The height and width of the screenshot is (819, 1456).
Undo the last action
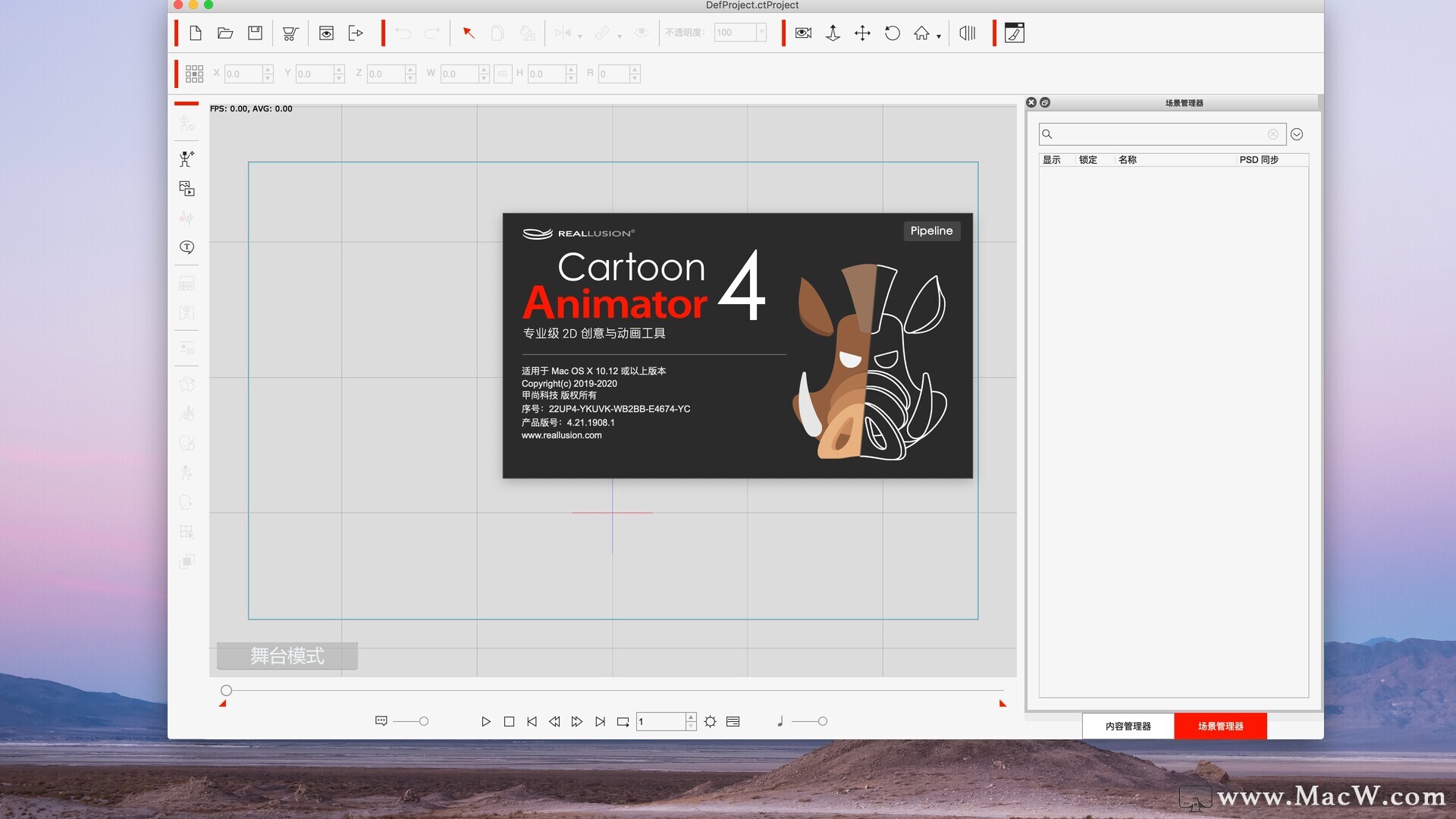point(403,33)
